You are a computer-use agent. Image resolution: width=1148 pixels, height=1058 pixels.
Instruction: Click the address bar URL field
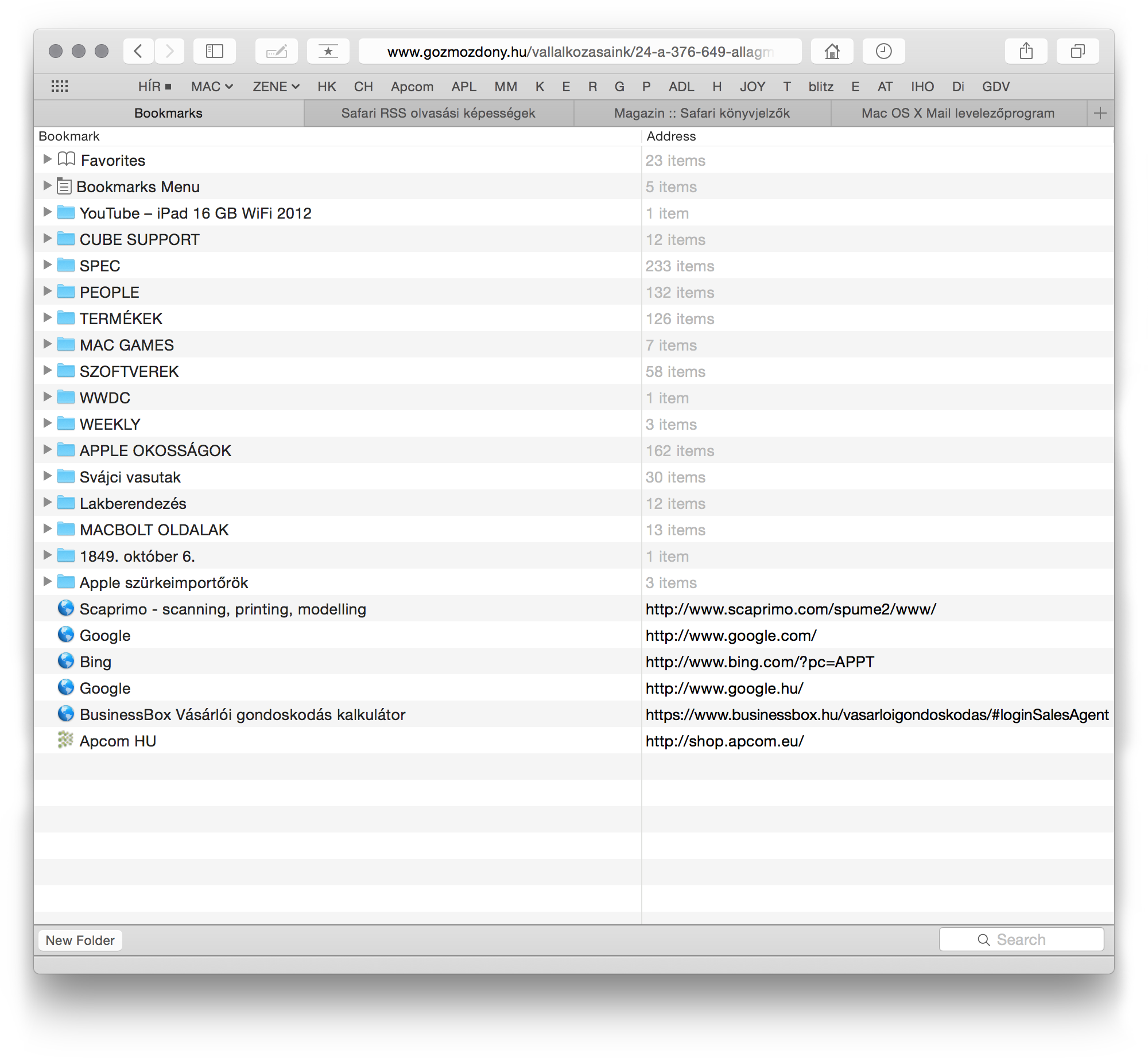(580, 52)
